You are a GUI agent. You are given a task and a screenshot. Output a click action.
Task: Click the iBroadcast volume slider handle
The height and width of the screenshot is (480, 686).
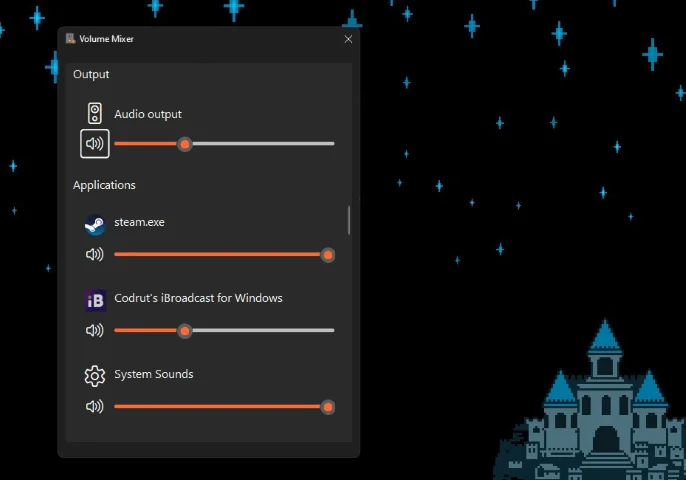pyautogui.click(x=184, y=330)
